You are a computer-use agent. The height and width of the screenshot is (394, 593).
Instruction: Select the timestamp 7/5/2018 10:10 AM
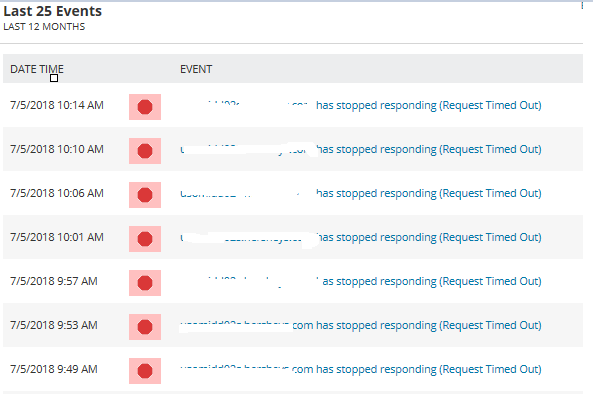57,149
